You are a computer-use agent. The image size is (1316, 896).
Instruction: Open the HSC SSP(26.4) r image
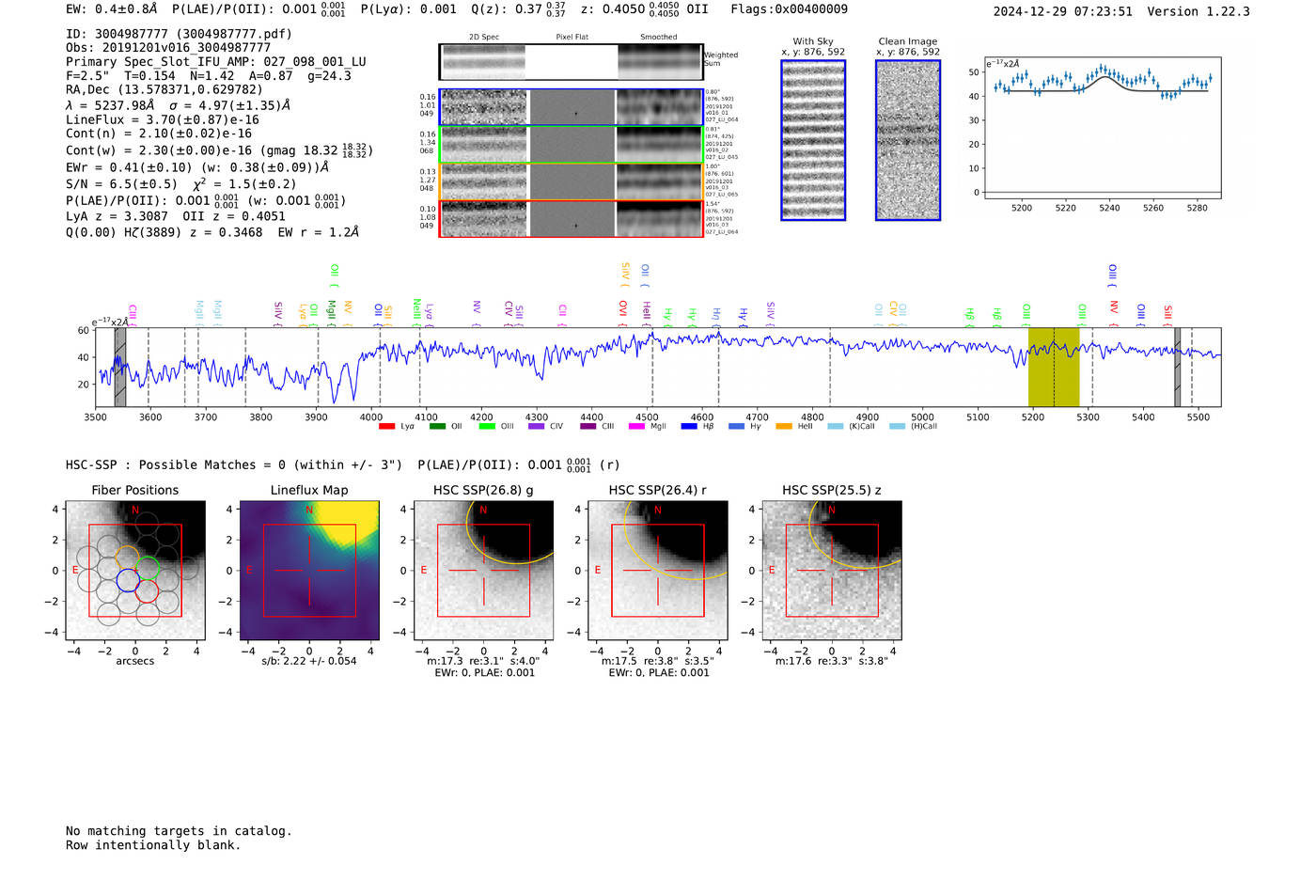[x=658, y=571]
